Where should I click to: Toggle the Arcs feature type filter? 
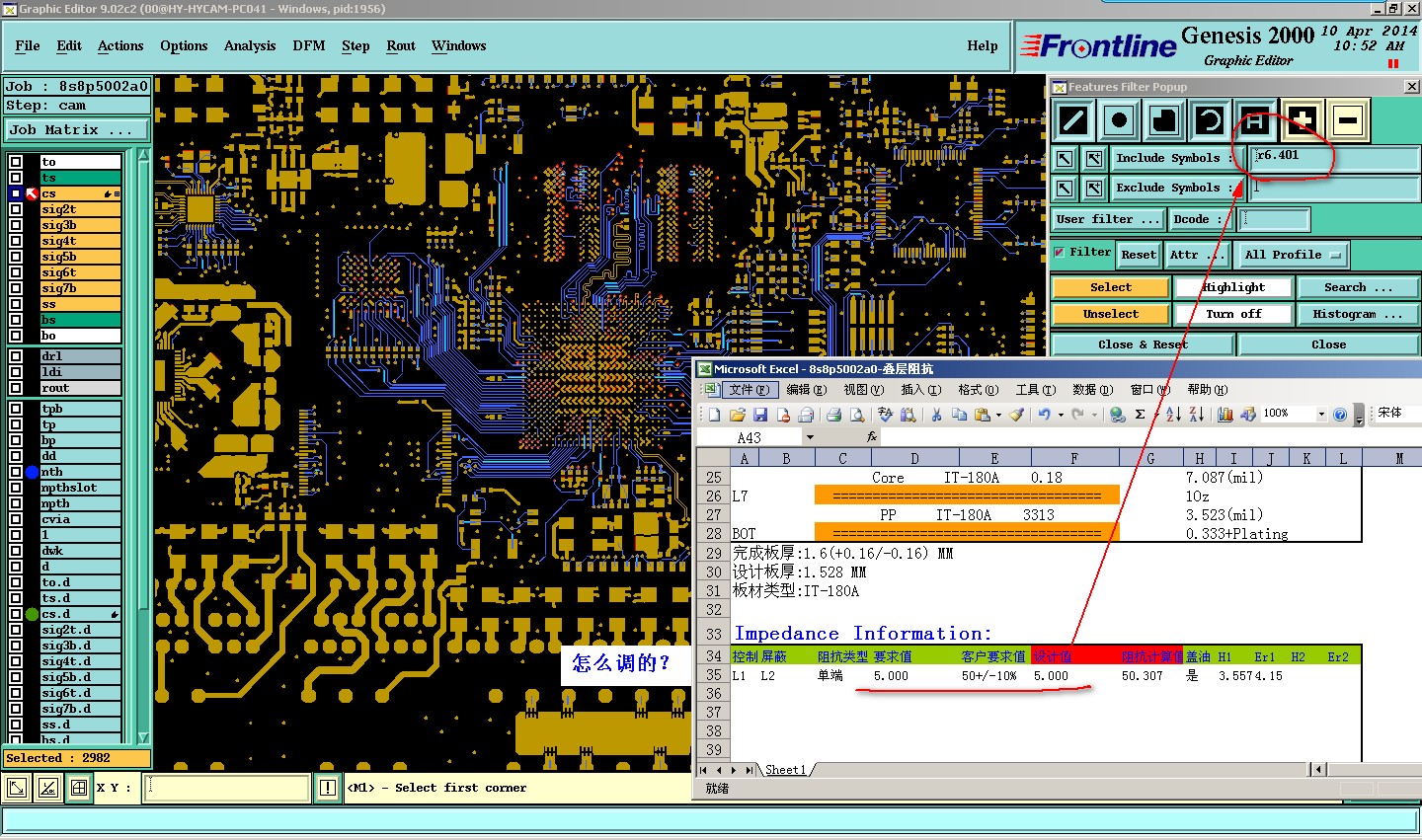pos(1210,121)
